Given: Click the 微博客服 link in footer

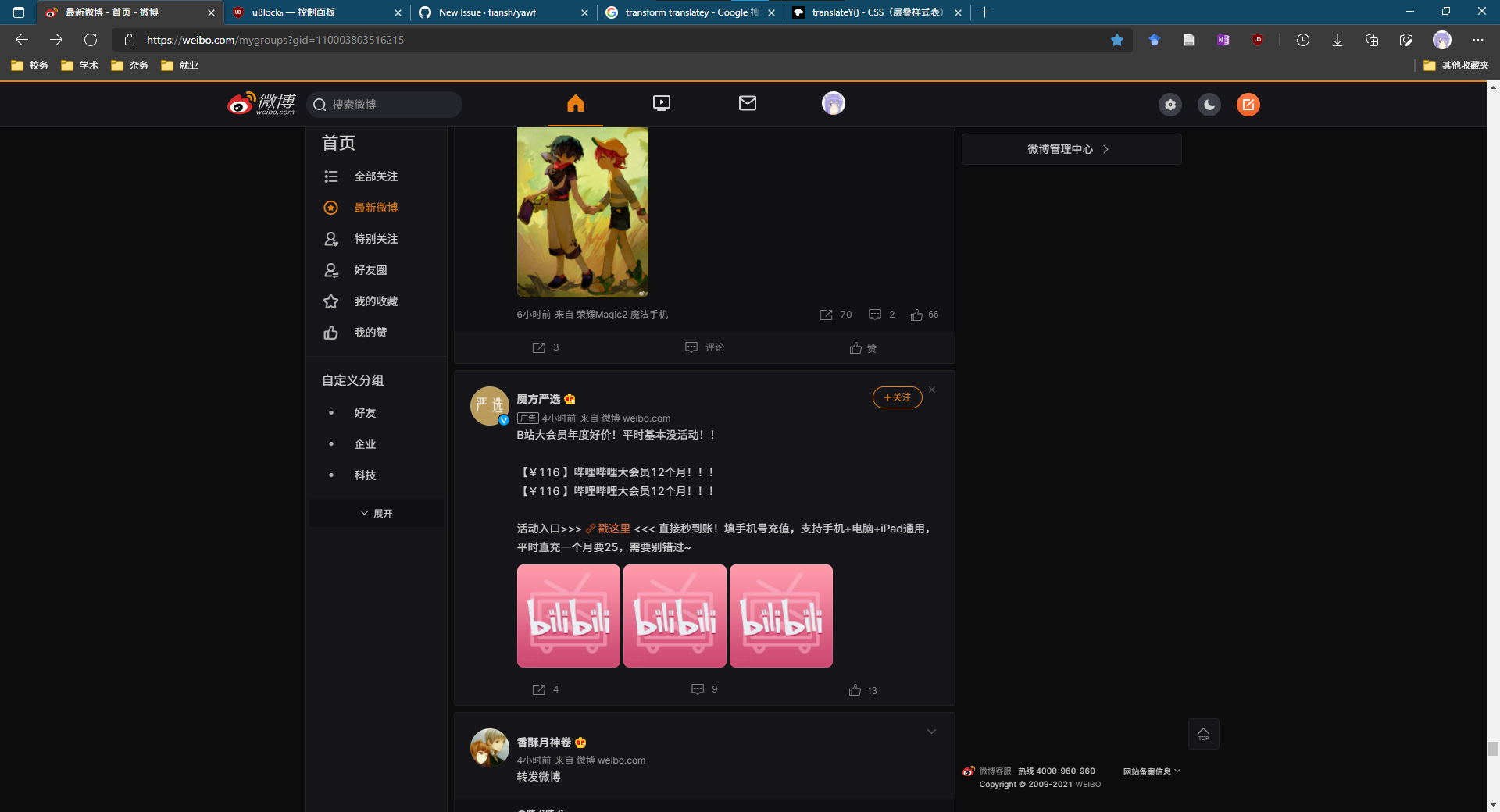Looking at the screenshot, I should 995,771.
